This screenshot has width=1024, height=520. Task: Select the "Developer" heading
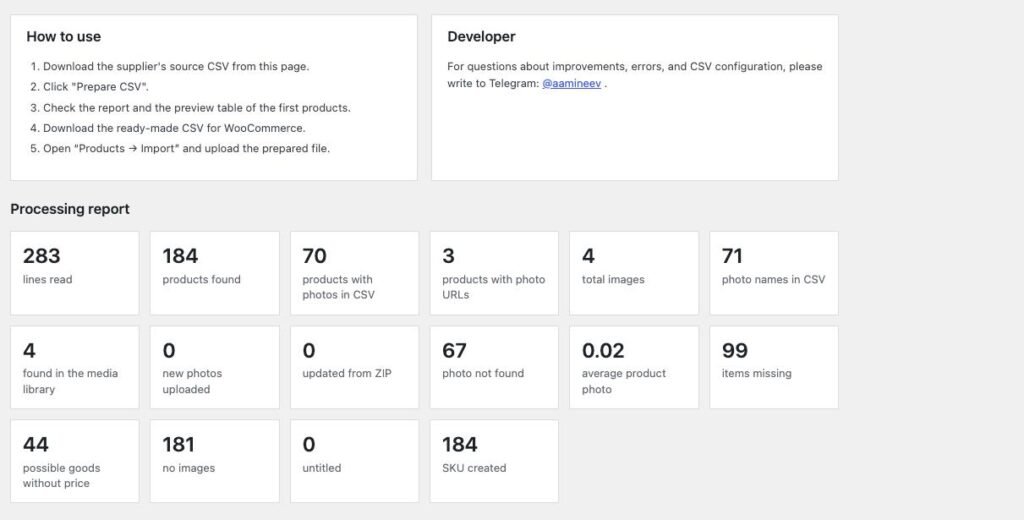[x=481, y=37]
